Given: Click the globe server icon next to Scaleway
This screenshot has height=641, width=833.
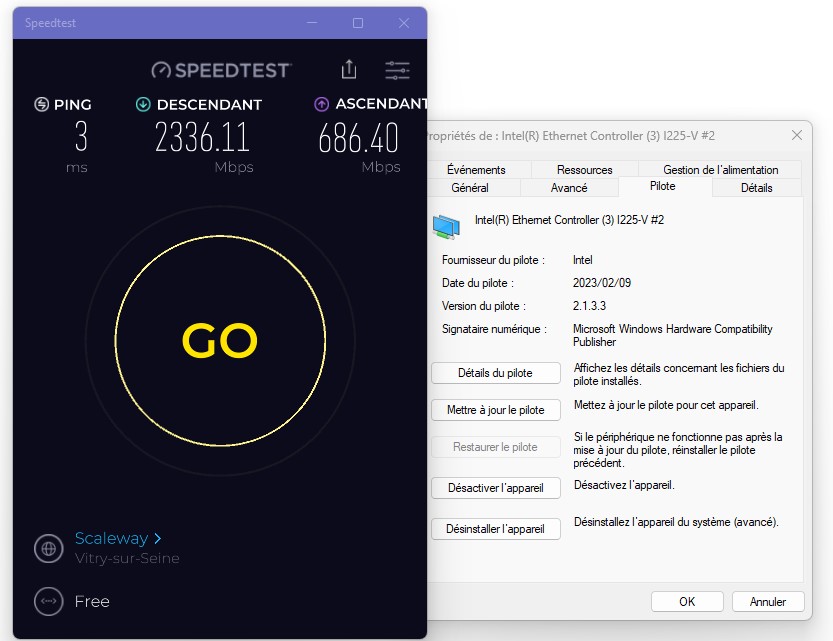Looking at the screenshot, I should 48,548.
